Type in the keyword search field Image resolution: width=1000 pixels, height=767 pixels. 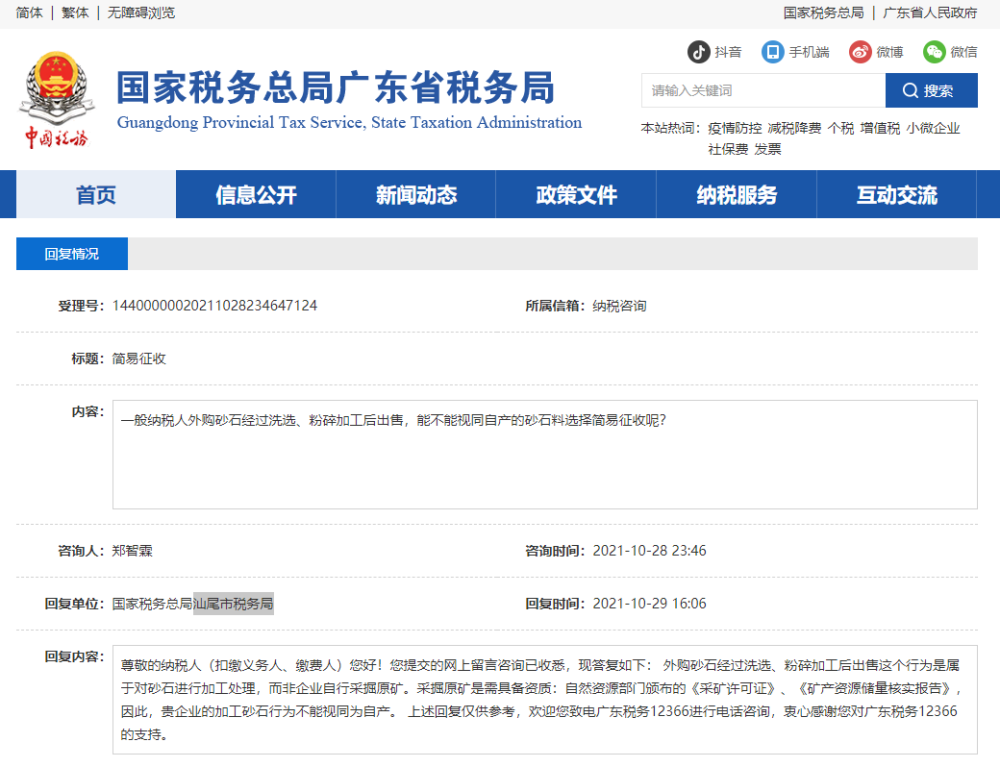(763, 91)
